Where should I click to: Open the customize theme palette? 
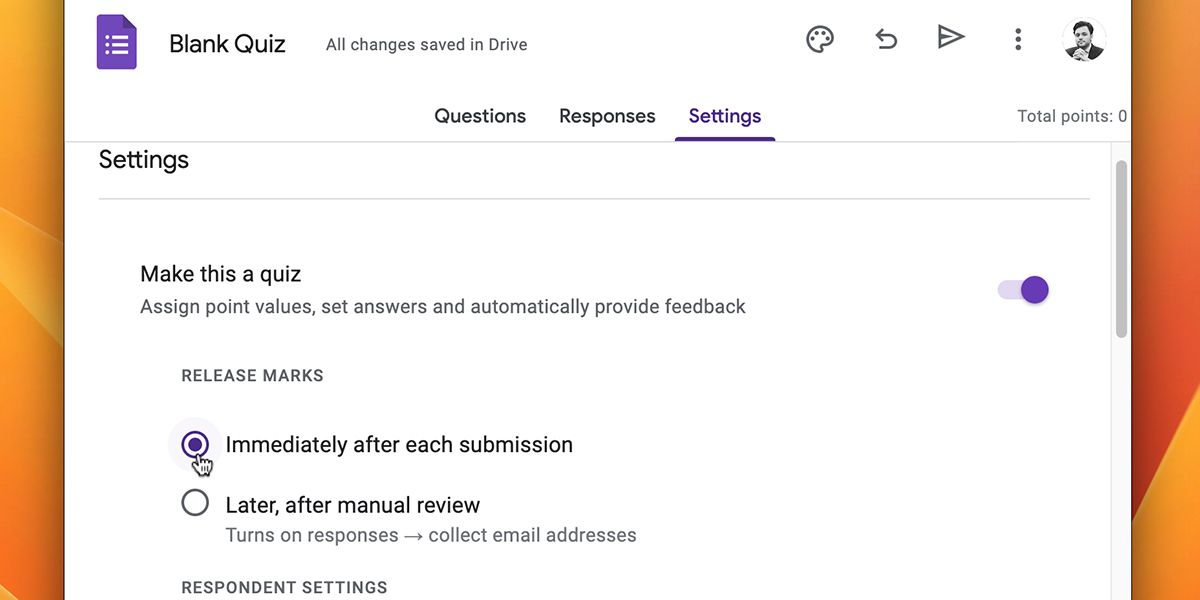(x=820, y=40)
